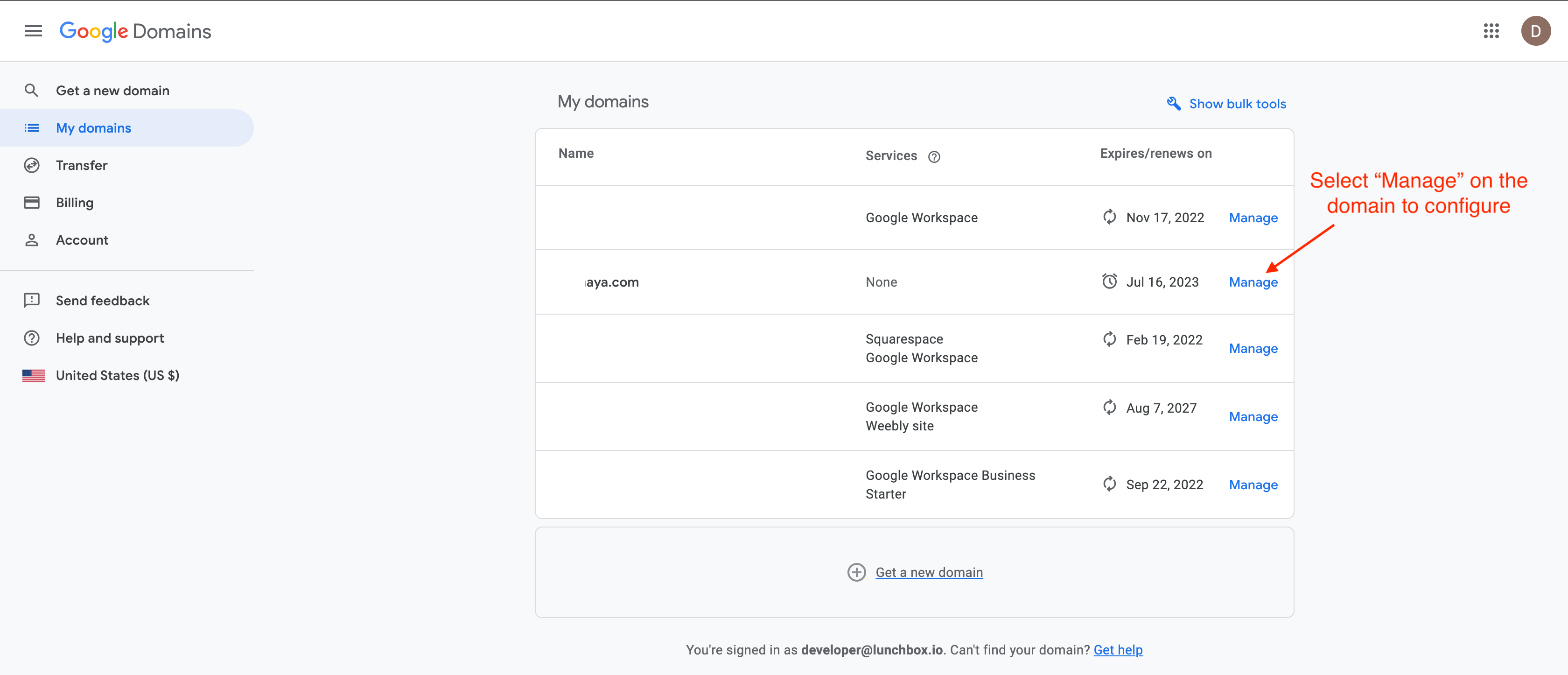Click the date Jul 16, 2023
This screenshot has width=1568, height=675.
point(1162,282)
